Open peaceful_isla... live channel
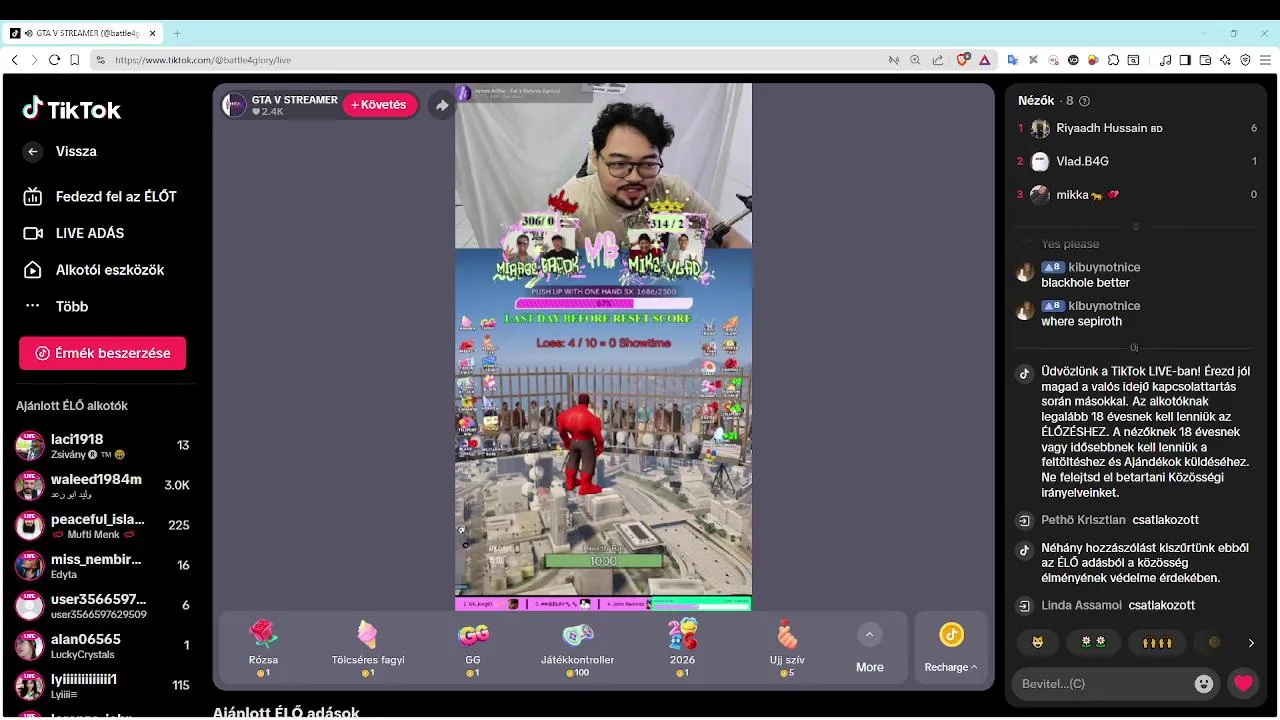This screenshot has height=720, width=1280. [x=102, y=525]
